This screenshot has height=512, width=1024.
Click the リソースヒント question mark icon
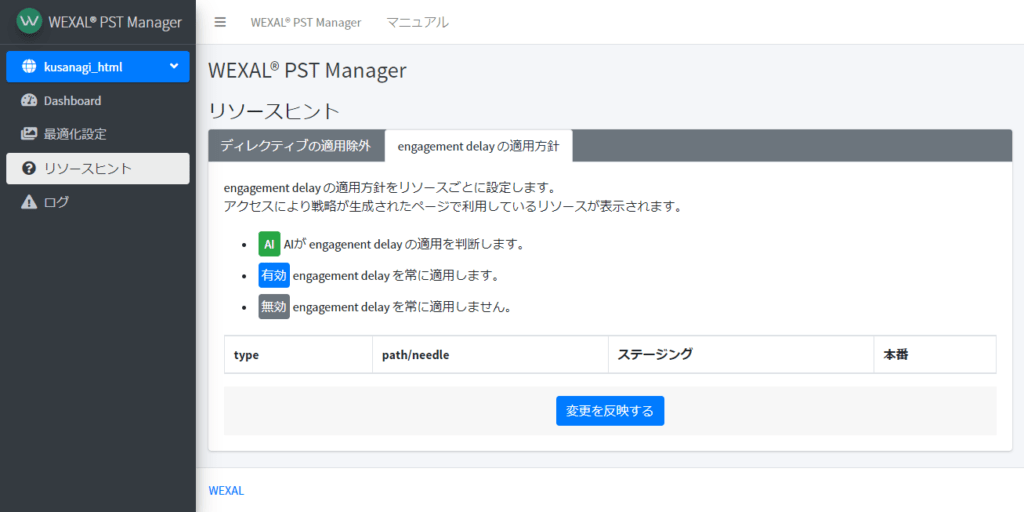pos(29,168)
